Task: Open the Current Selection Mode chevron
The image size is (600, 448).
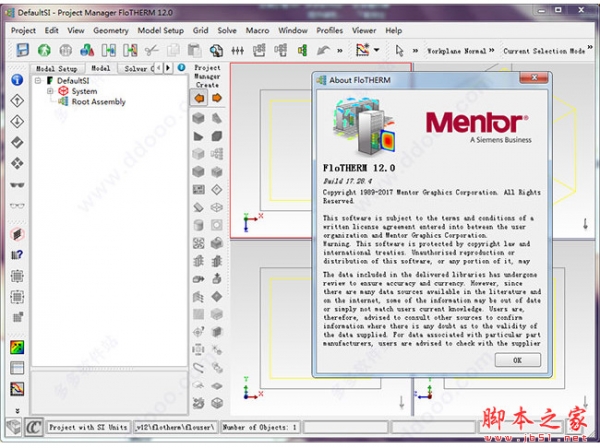Action: click(x=590, y=47)
